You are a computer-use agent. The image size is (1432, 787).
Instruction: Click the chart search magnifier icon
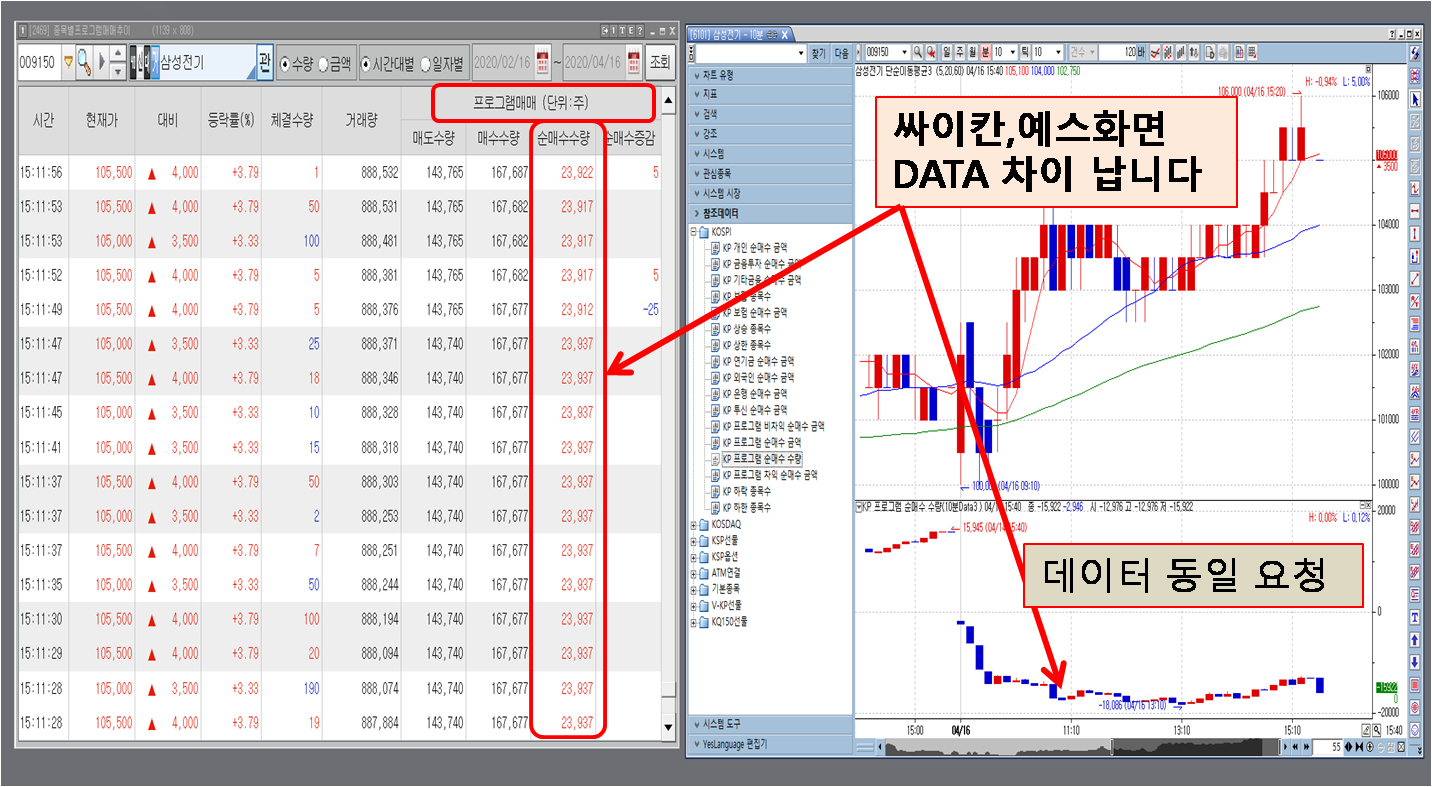click(918, 52)
